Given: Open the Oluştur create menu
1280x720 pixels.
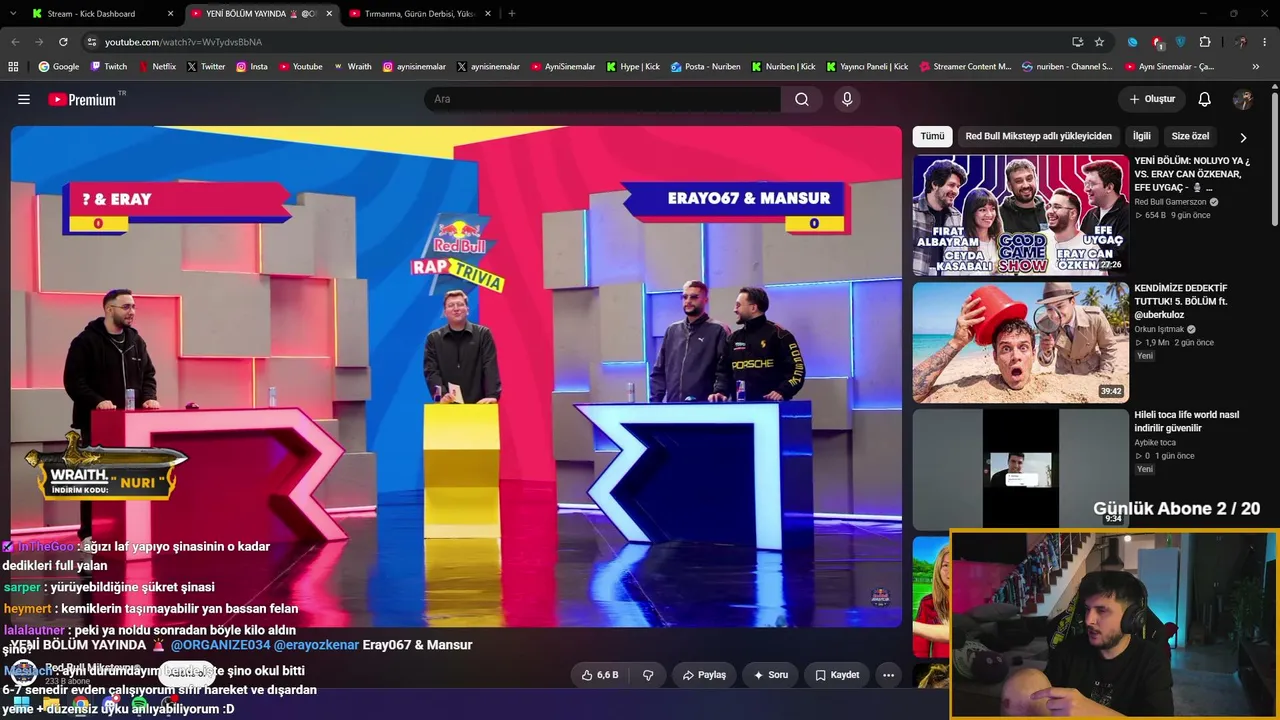Looking at the screenshot, I should (x=1152, y=99).
